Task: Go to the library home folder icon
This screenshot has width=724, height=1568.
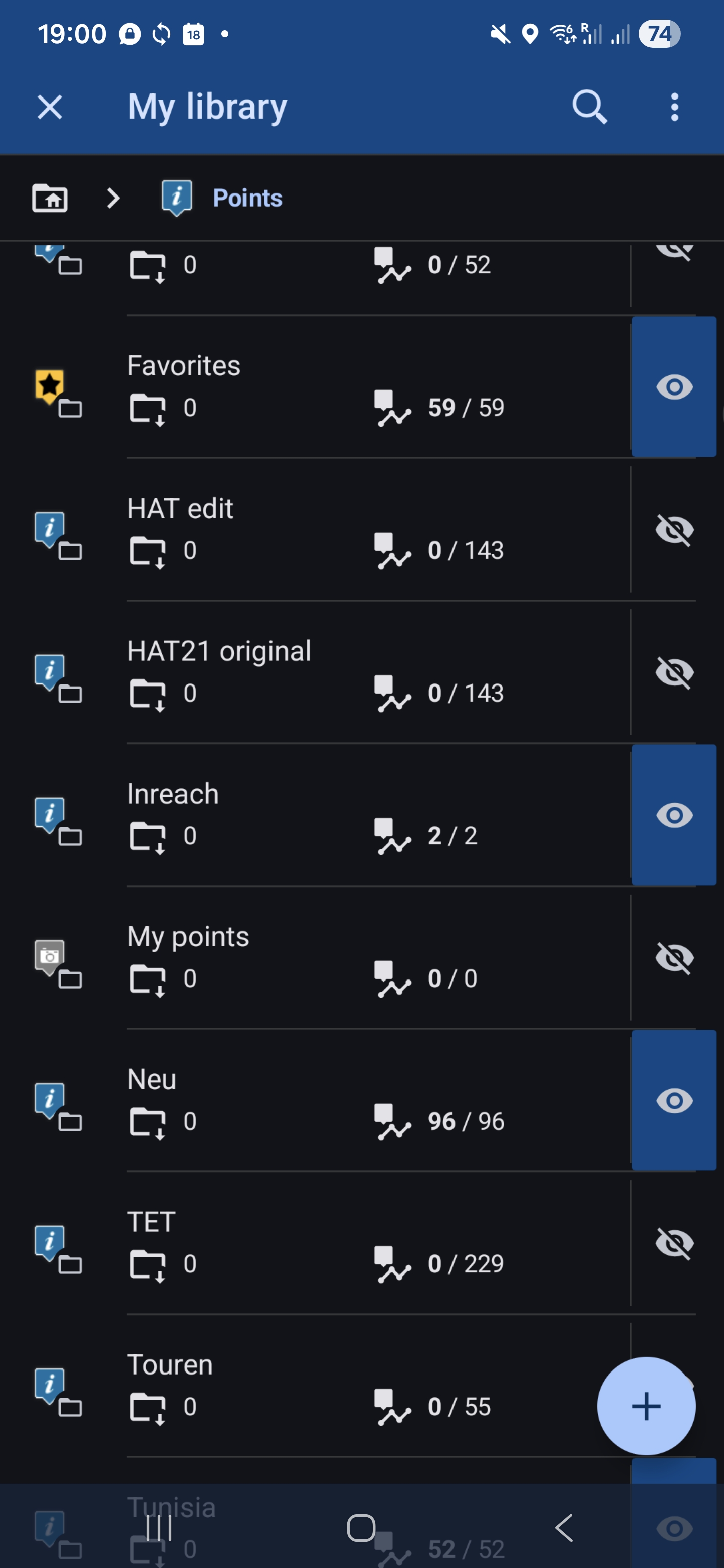Action: point(50,198)
